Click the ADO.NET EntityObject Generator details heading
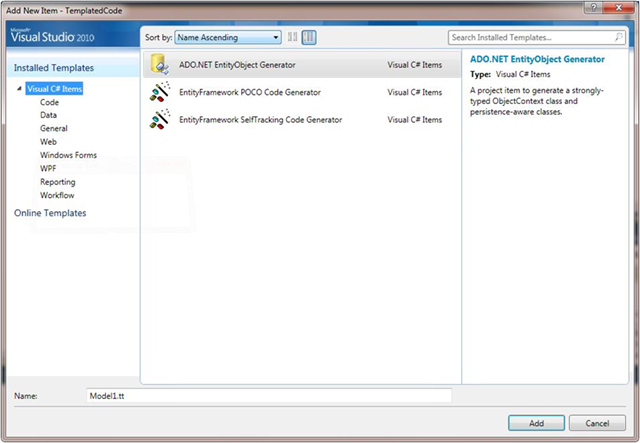 pos(537,59)
